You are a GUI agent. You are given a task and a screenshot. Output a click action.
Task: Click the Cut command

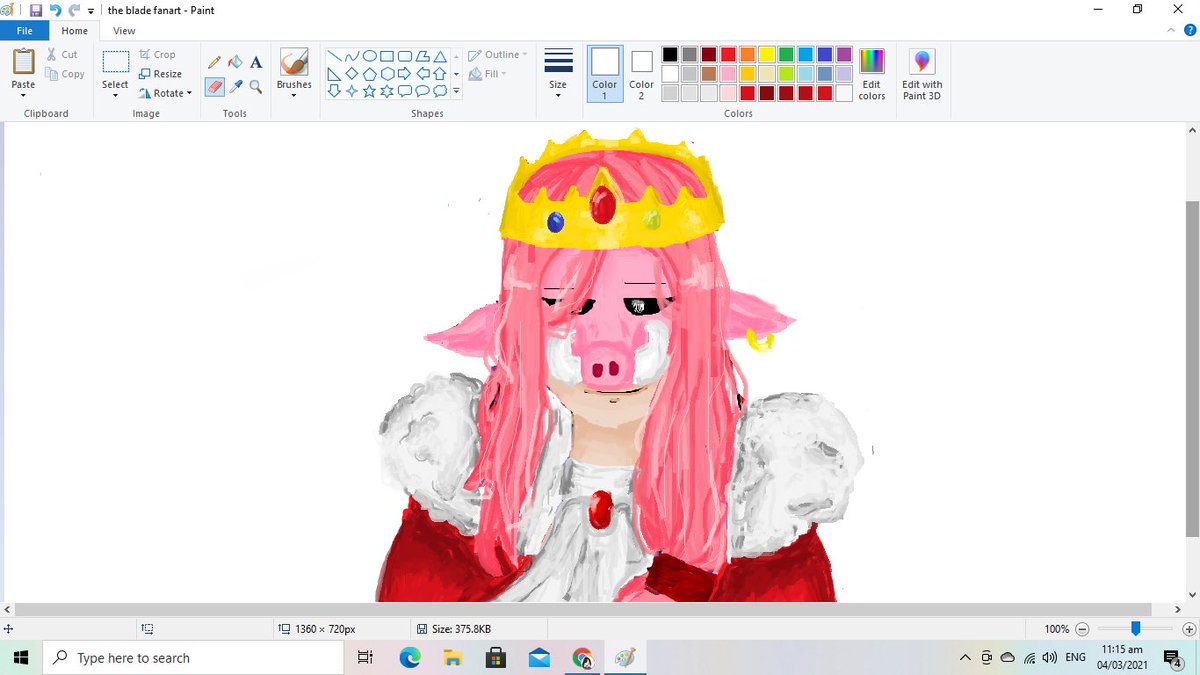click(62, 55)
